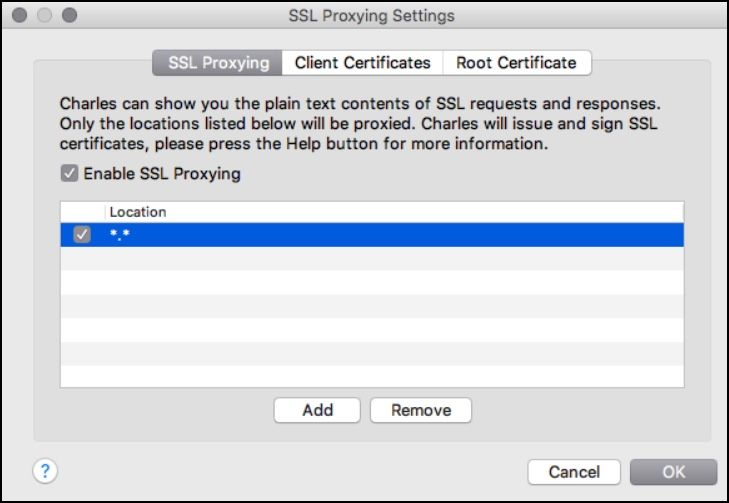Click the red close window button
The width and height of the screenshot is (729, 503).
pos(22,16)
